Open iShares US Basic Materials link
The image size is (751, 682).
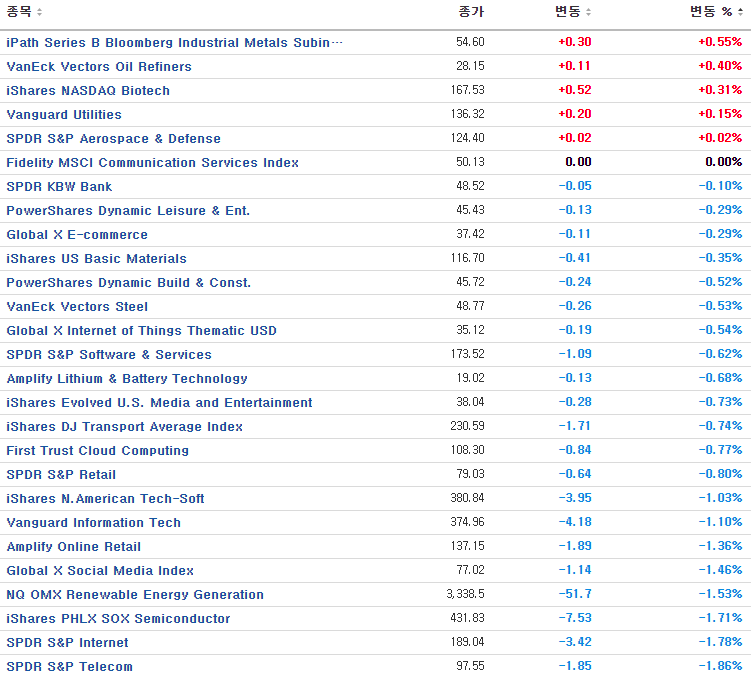tap(96, 258)
